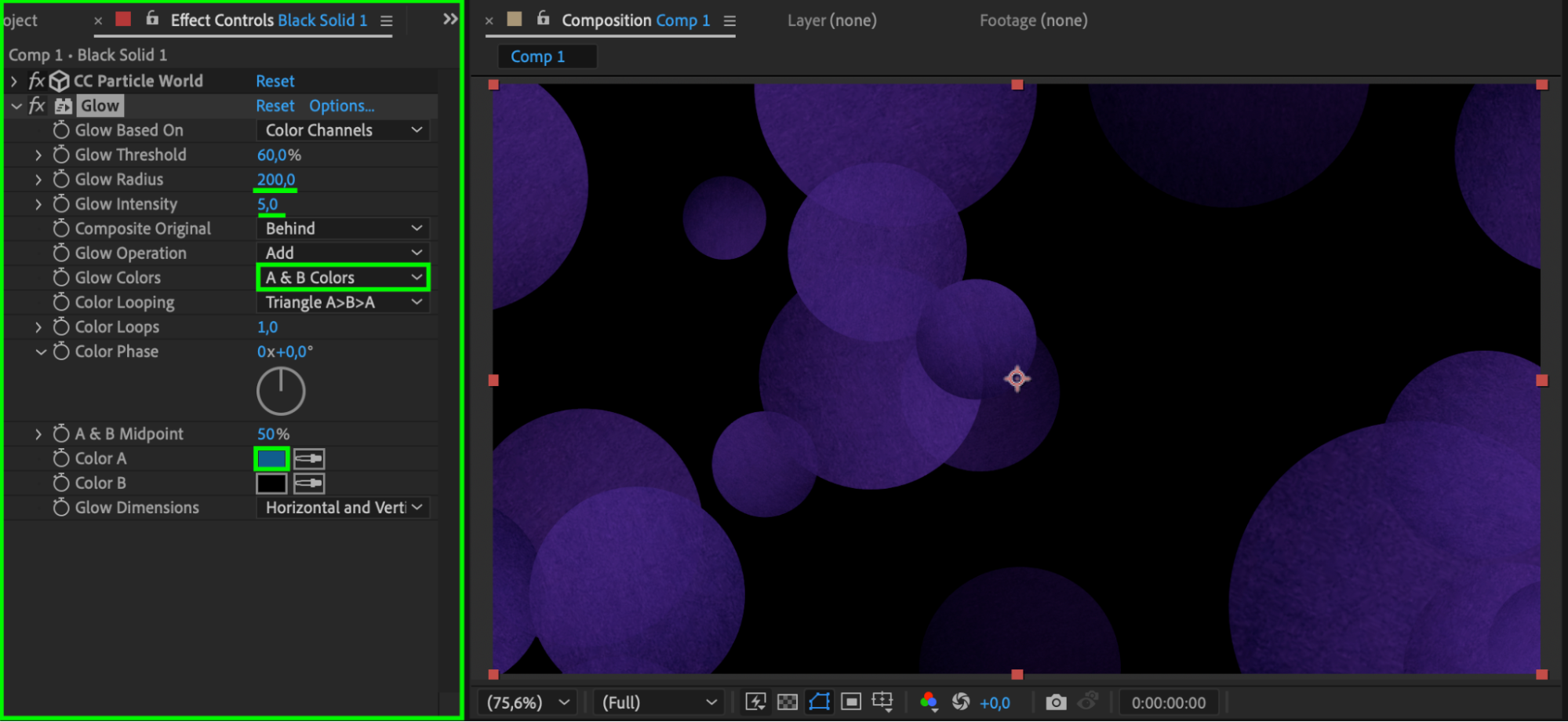The image size is (1568, 722).
Task: Open the Composite Original dropdown
Action: coord(343,228)
